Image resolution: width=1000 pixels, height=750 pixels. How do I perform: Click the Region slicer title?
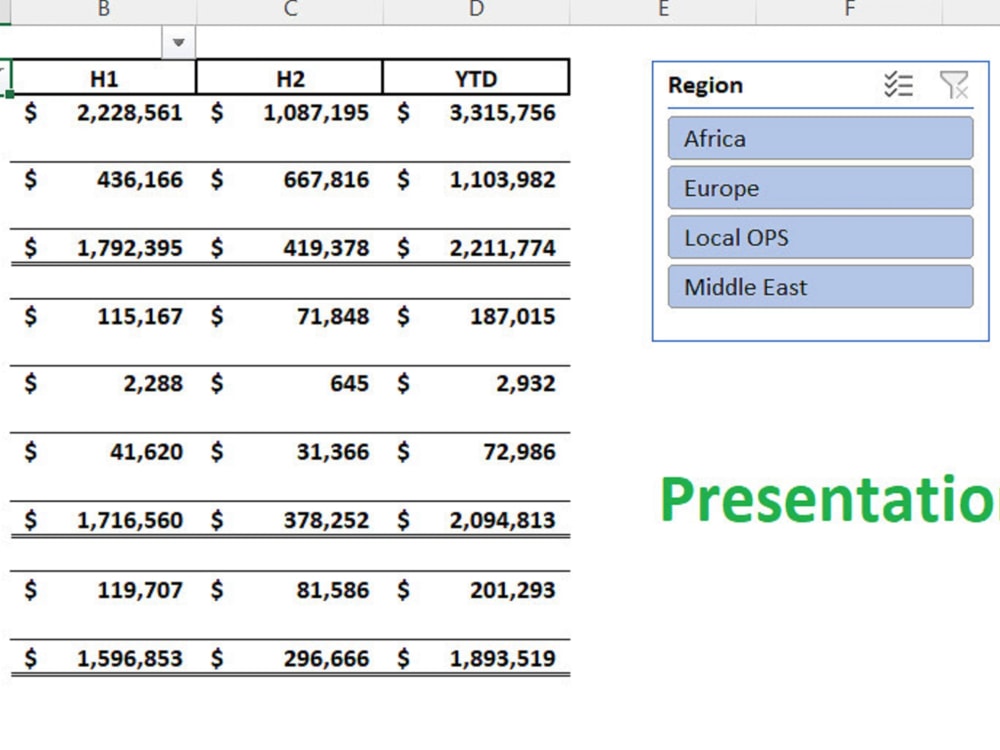tap(705, 85)
